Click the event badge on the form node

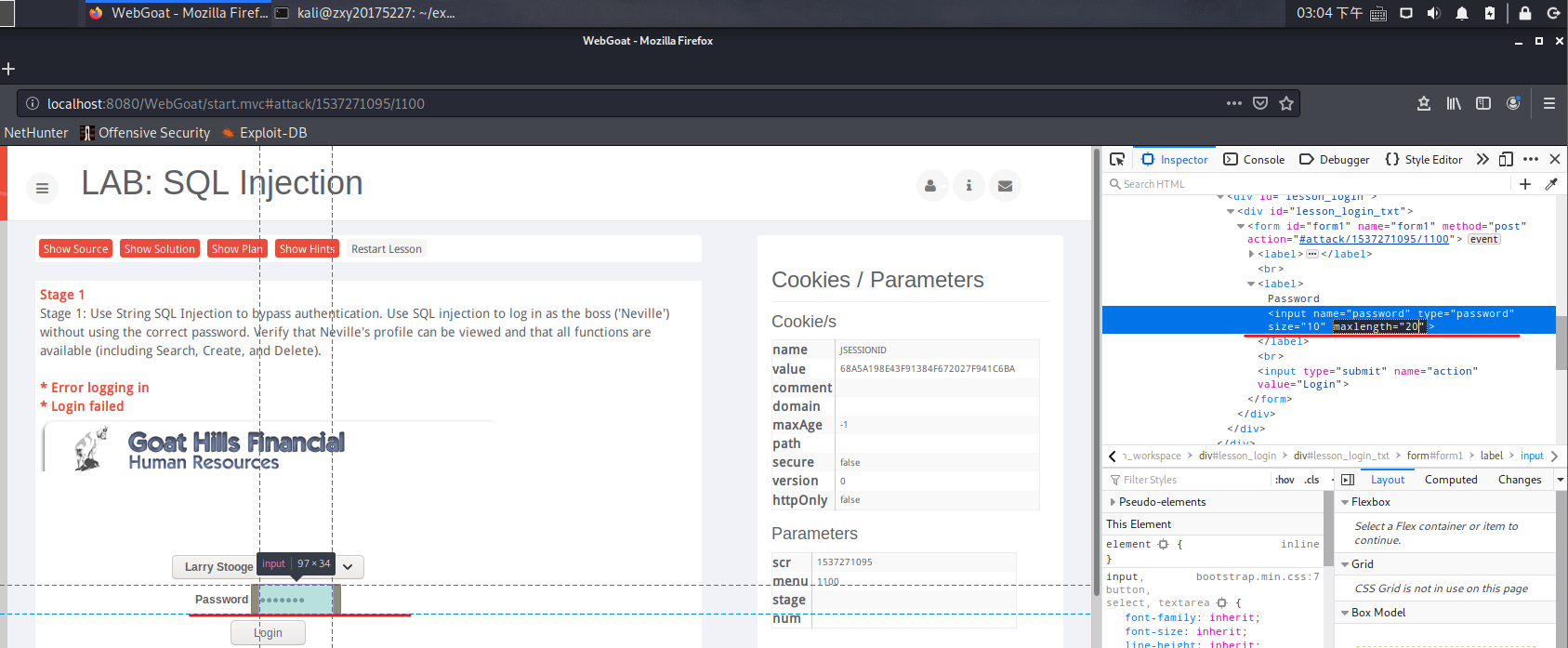tap(1484, 240)
